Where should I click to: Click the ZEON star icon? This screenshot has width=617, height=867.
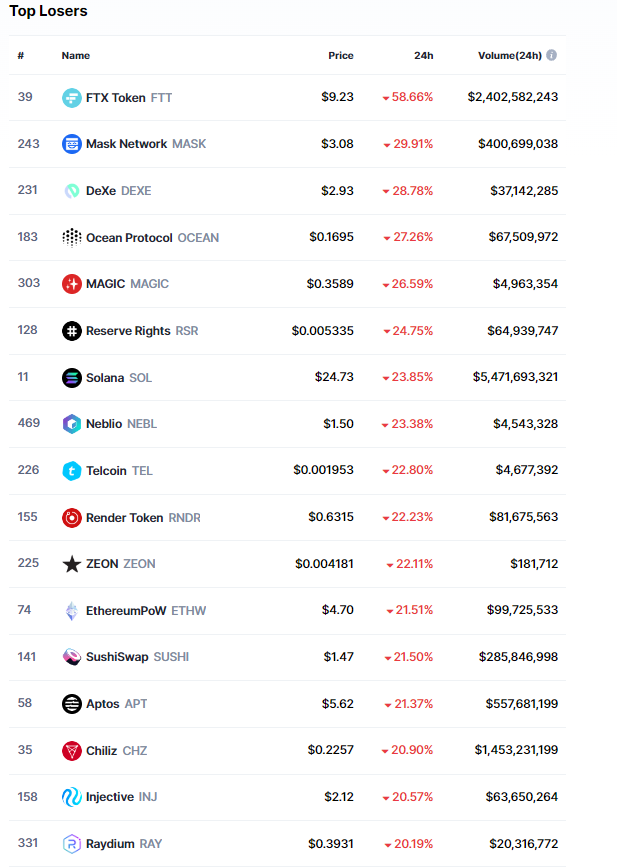[x=72, y=564]
